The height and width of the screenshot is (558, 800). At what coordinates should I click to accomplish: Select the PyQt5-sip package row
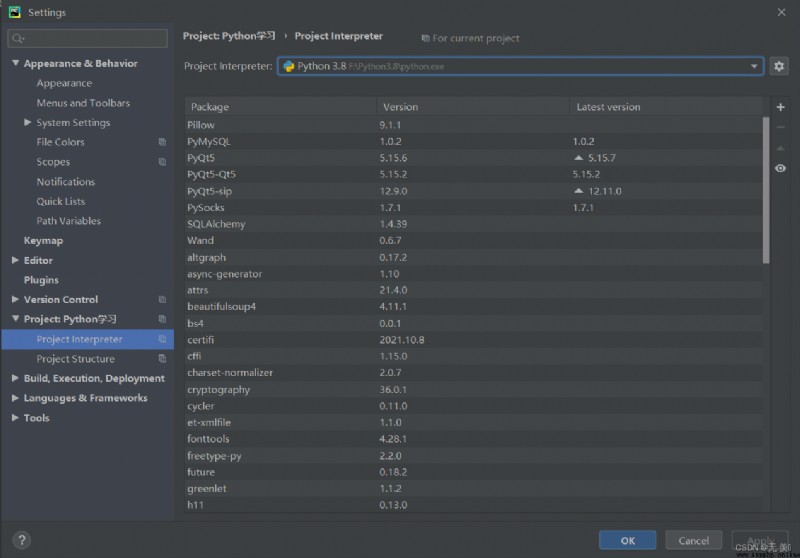473,191
